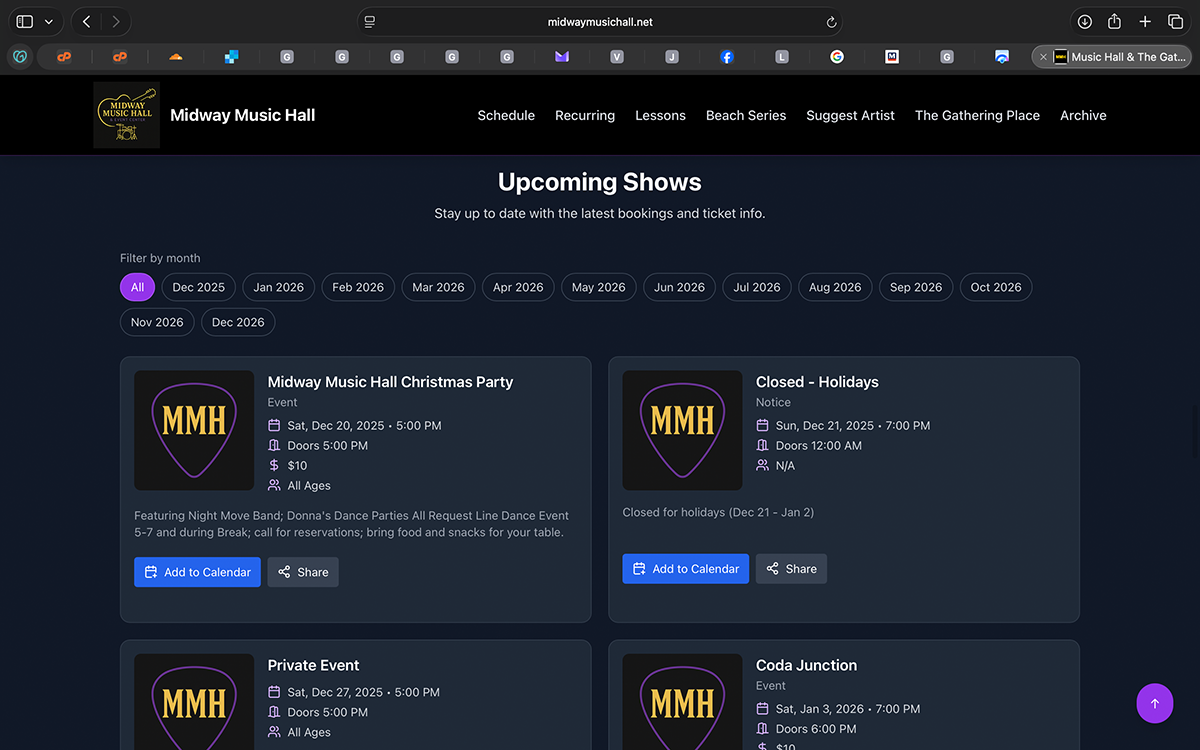Click the Midway Music Hall Christmas Party title

390,382
